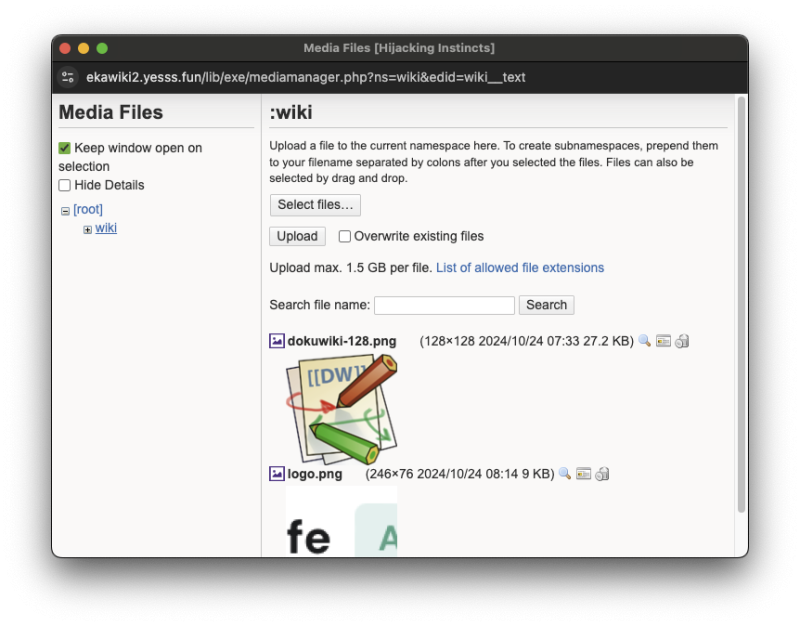View original file of dokuwiki-128.png (magnifier icon)
Viewport: 800px width, 626px height.
click(645, 341)
